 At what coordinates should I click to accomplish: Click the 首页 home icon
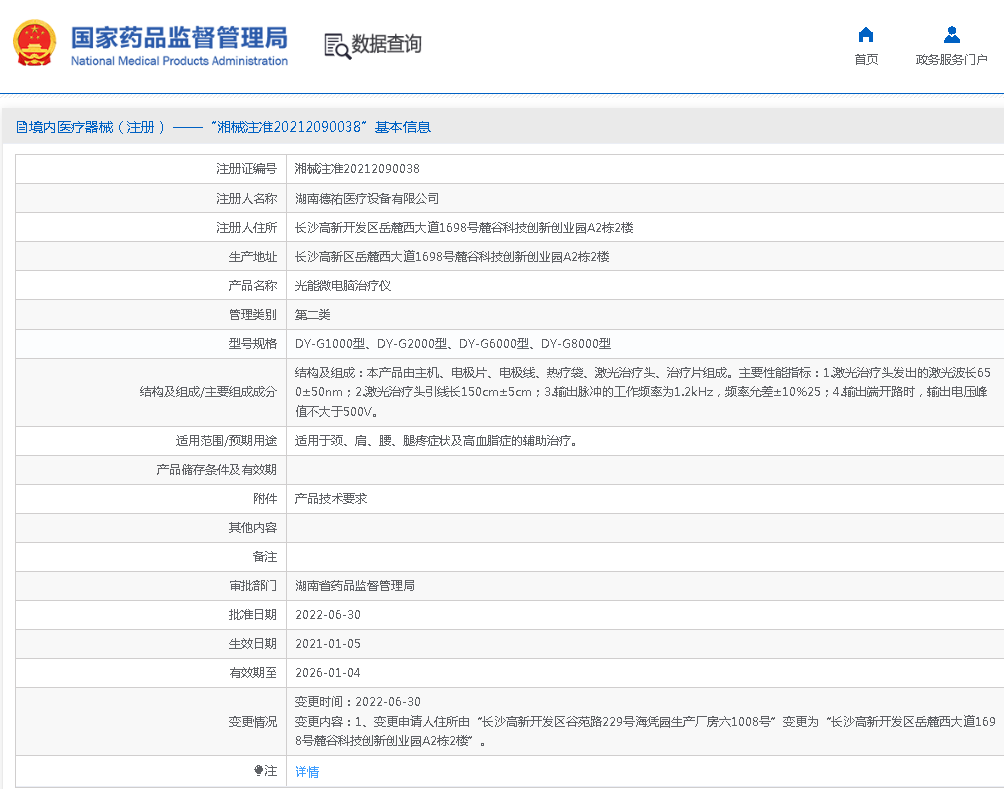[x=865, y=33]
